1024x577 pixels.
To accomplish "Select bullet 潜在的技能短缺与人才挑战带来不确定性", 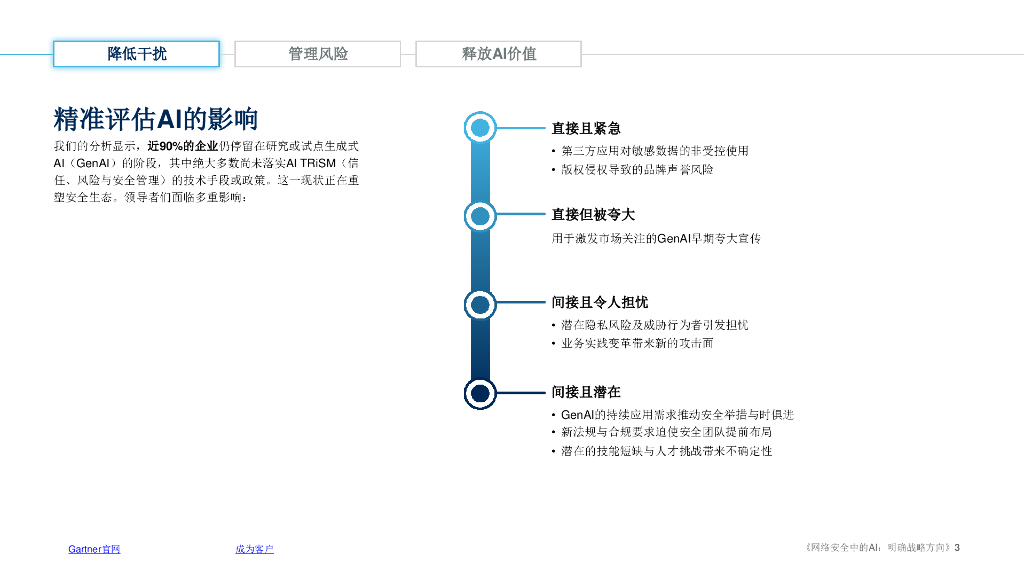I will click(666, 451).
